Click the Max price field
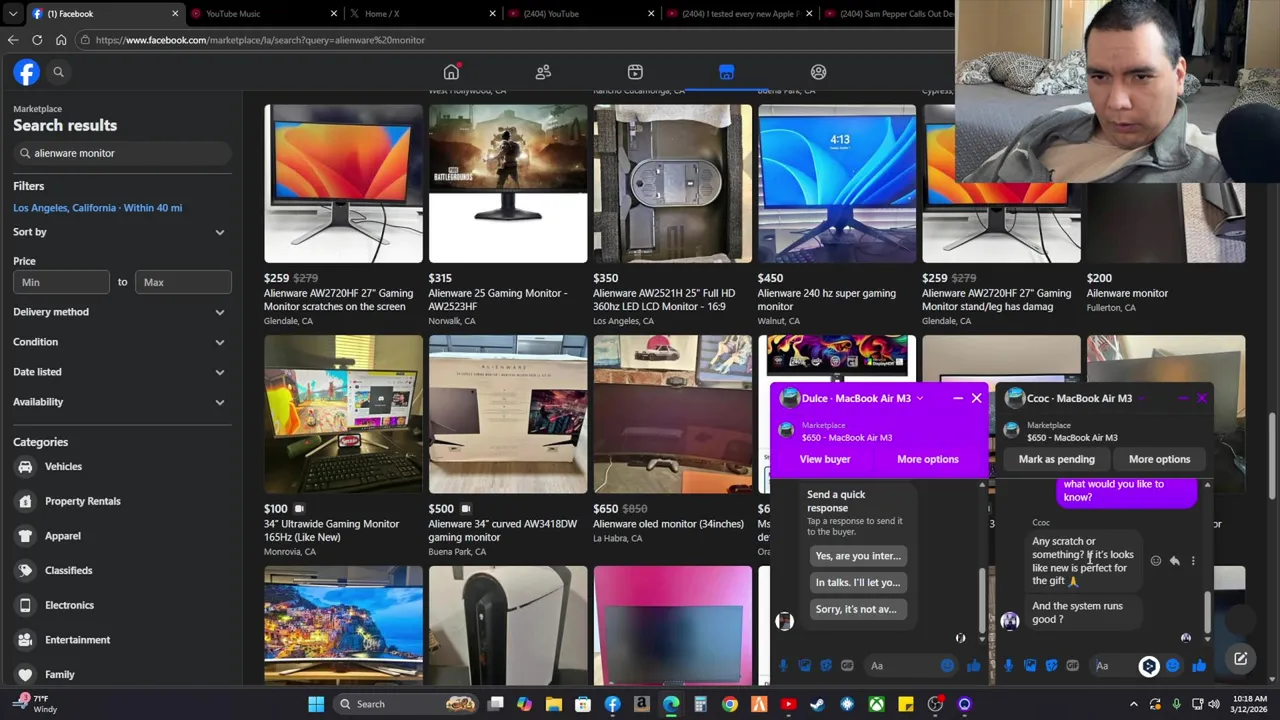 (x=183, y=282)
